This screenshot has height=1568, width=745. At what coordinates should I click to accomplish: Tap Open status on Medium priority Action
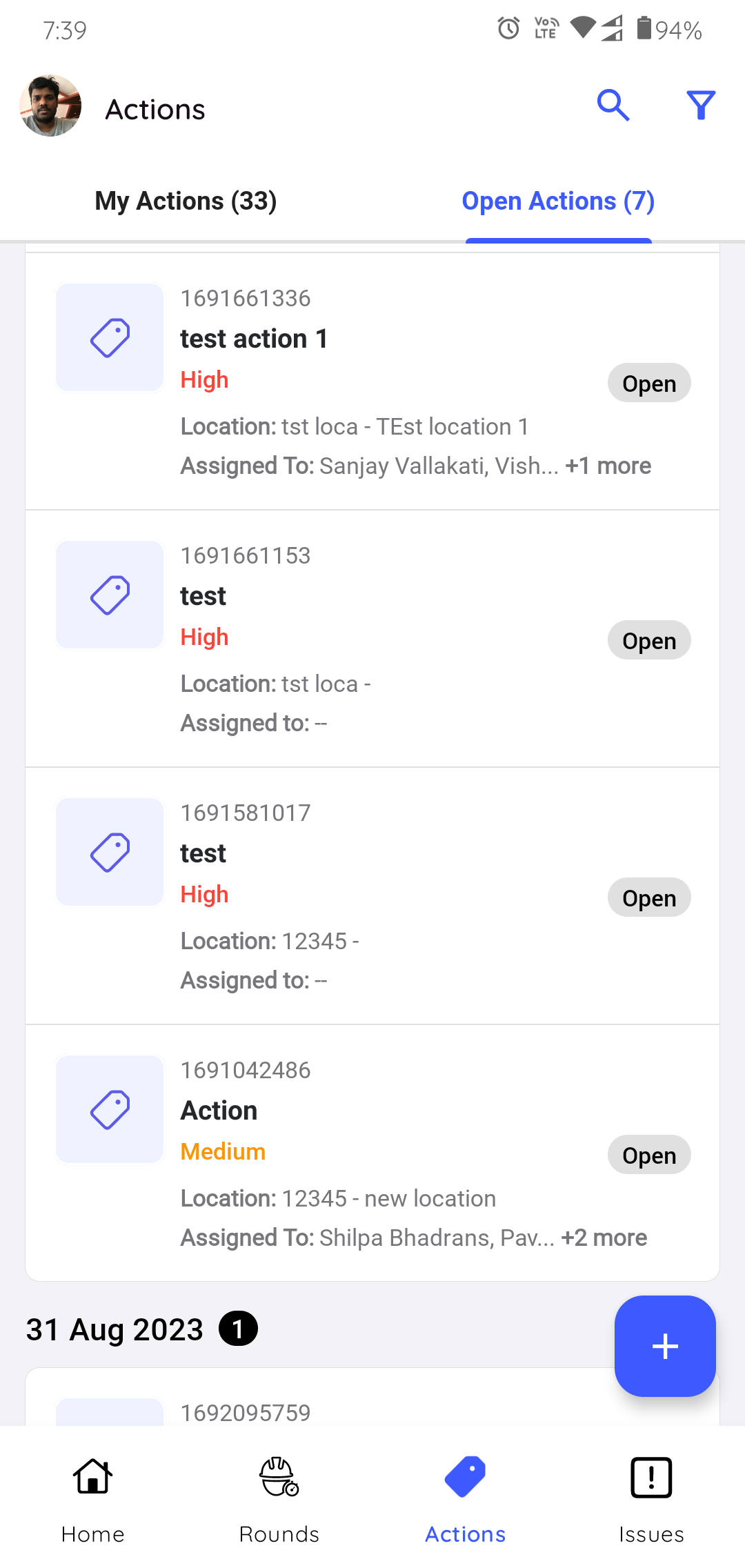tap(649, 1155)
